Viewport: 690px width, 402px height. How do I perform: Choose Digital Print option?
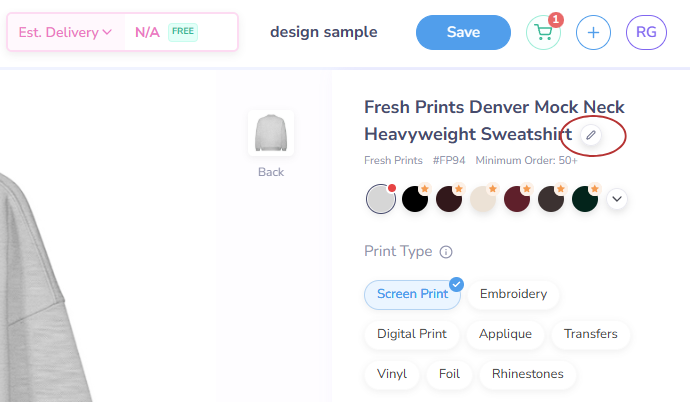(412, 334)
